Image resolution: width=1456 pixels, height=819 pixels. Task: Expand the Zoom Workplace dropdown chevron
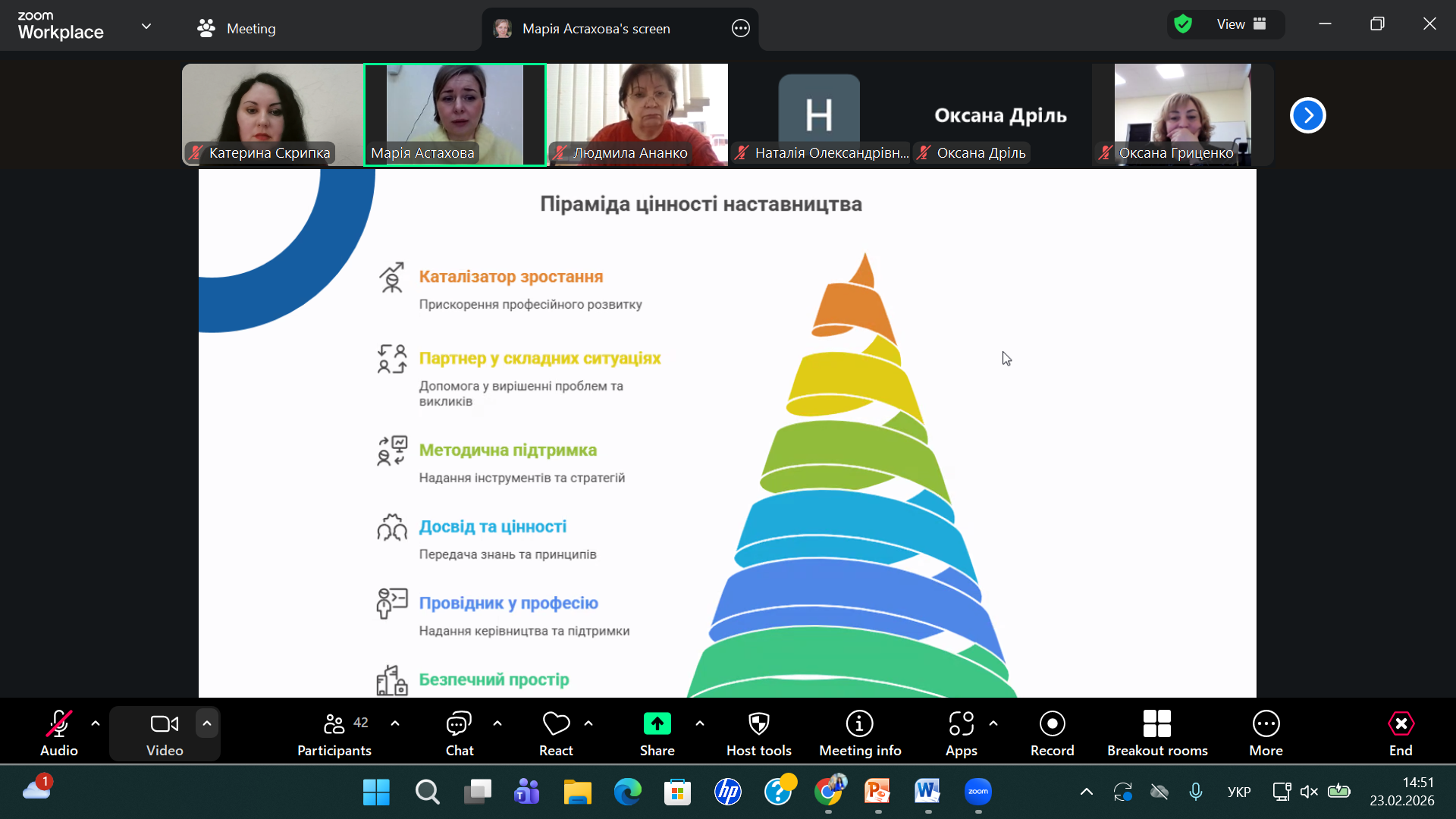coord(146,27)
